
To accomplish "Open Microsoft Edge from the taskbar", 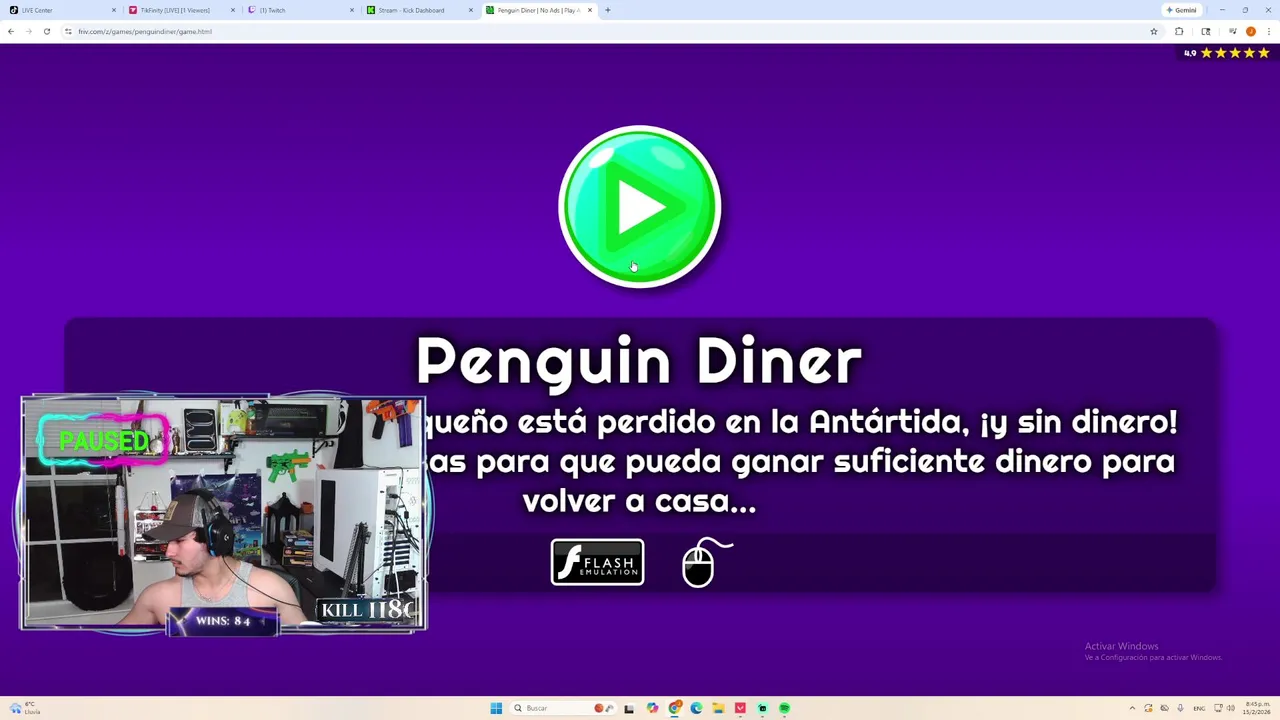I will (697, 708).
